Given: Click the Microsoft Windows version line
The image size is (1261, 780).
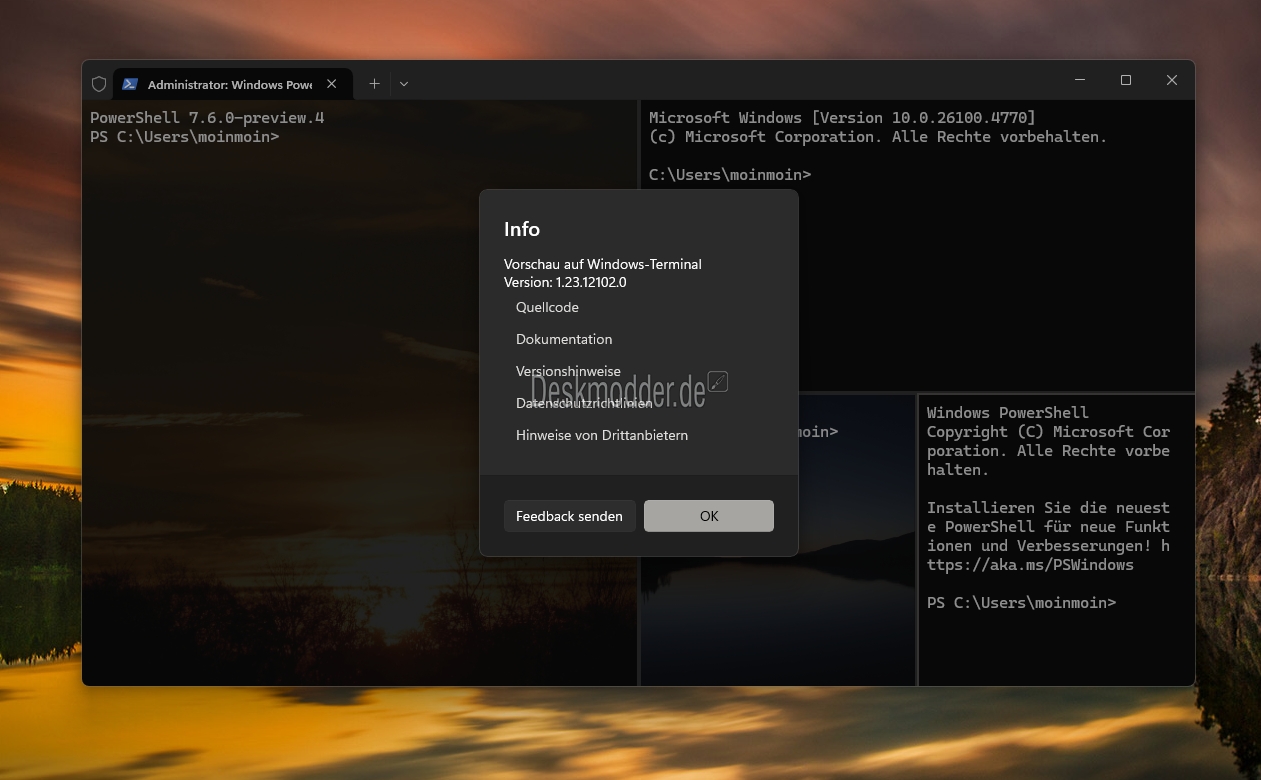Looking at the screenshot, I should coord(842,118).
